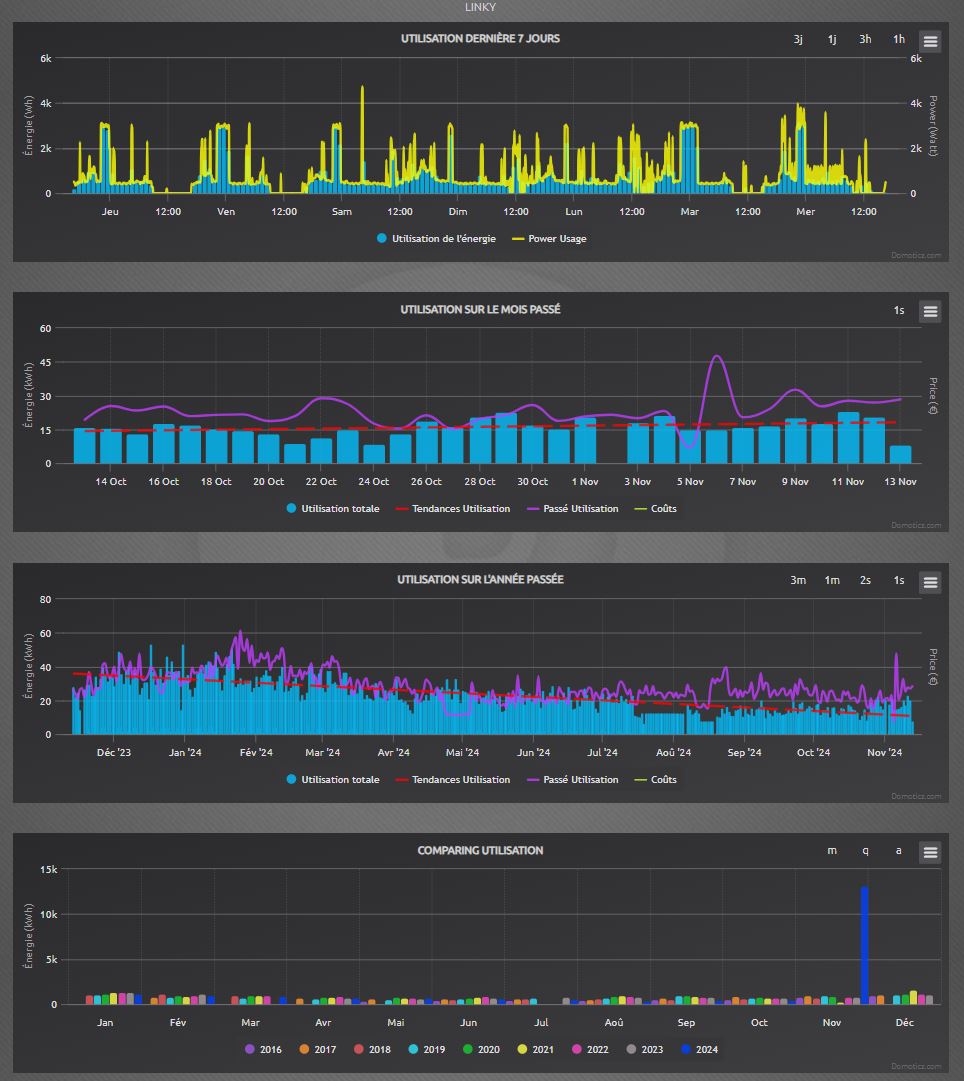Click the "UTILISATION DERNIÈRE 7 JOURS" chart title

[481, 39]
